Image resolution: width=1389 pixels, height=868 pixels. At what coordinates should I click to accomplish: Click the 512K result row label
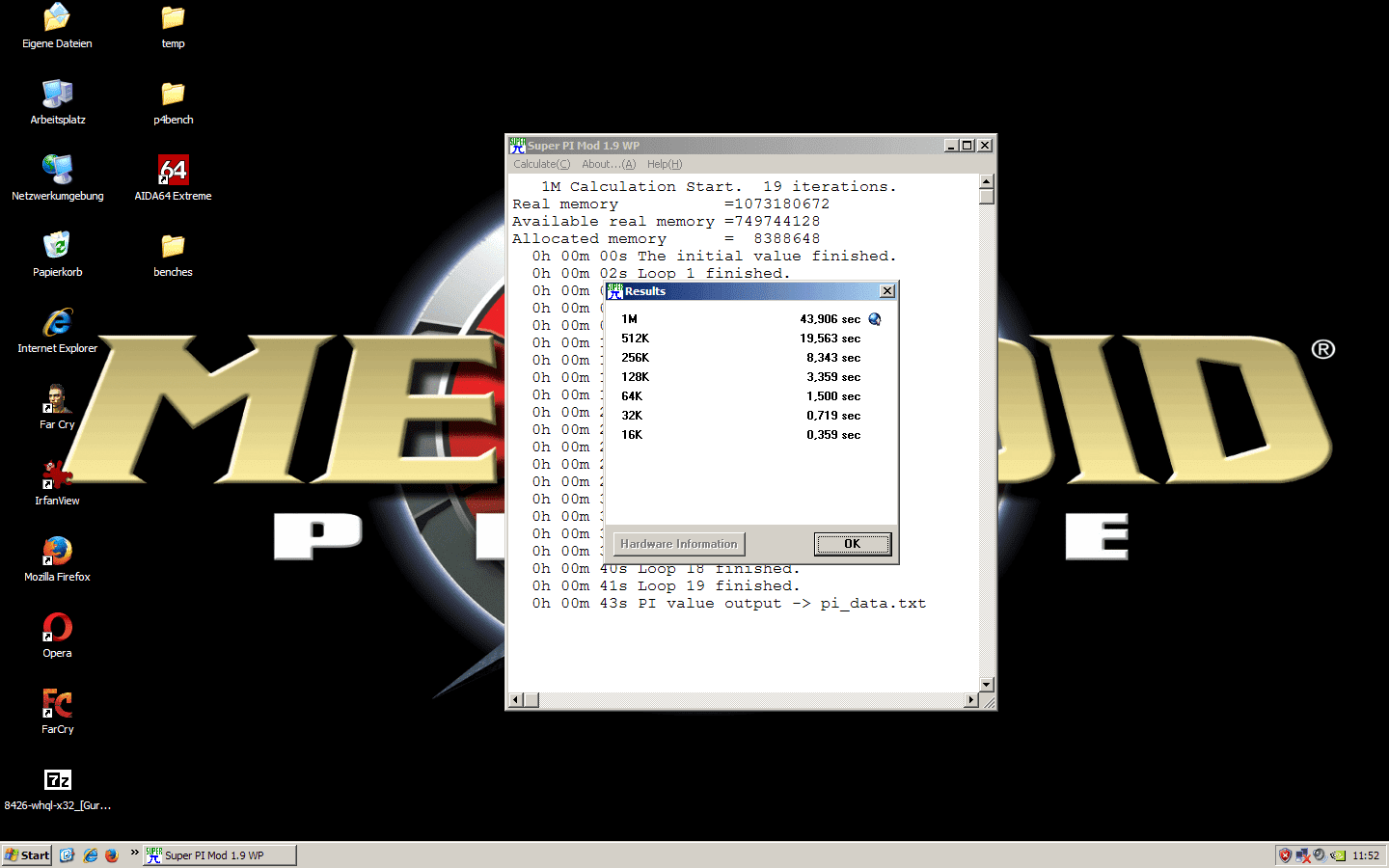point(636,339)
